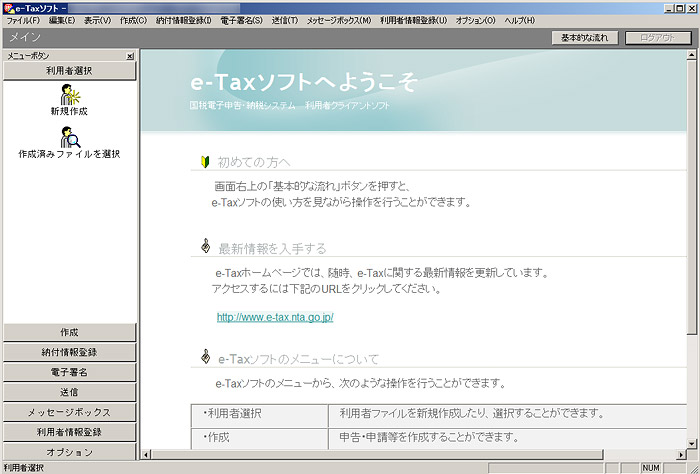Click the e-Tax app icon in title bar

[8, 8]
